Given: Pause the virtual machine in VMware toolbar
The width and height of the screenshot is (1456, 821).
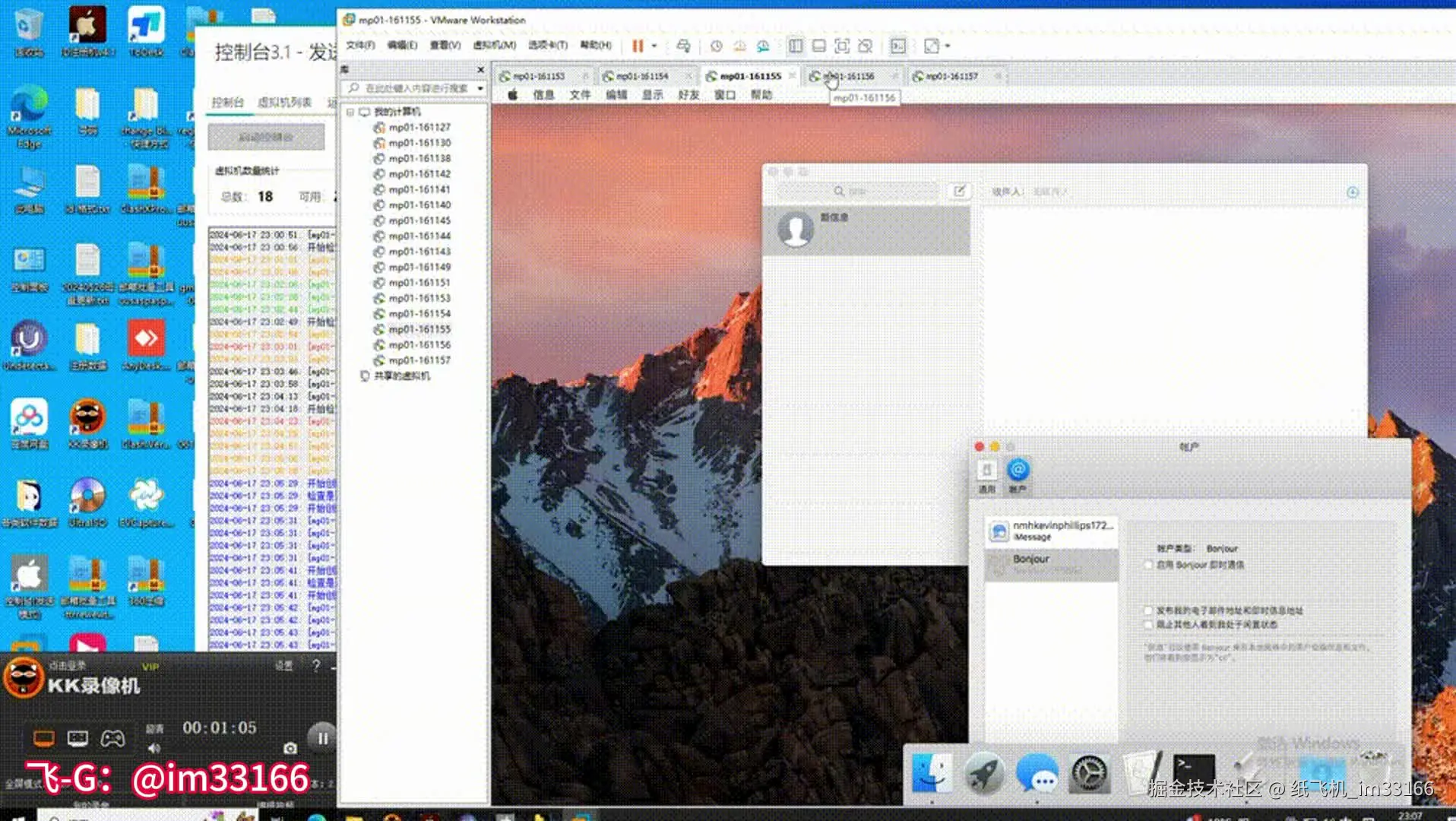Looking at the screenshot, I should pos(638,46).
